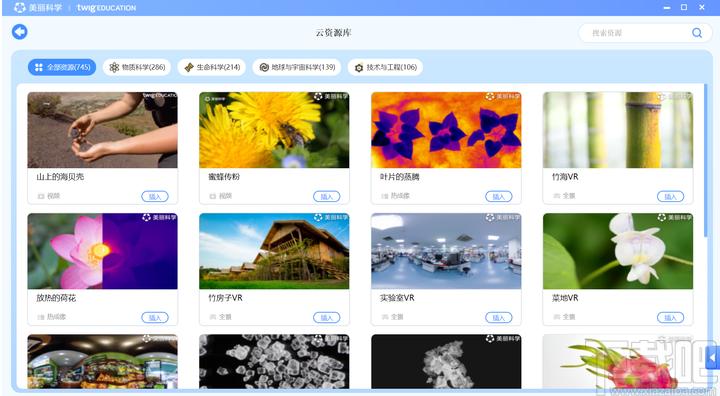The width and height of the screenshot is (720, 396).
Task: Open the single crystal cluster thumbnail
Action: click(x=446, y=362)
